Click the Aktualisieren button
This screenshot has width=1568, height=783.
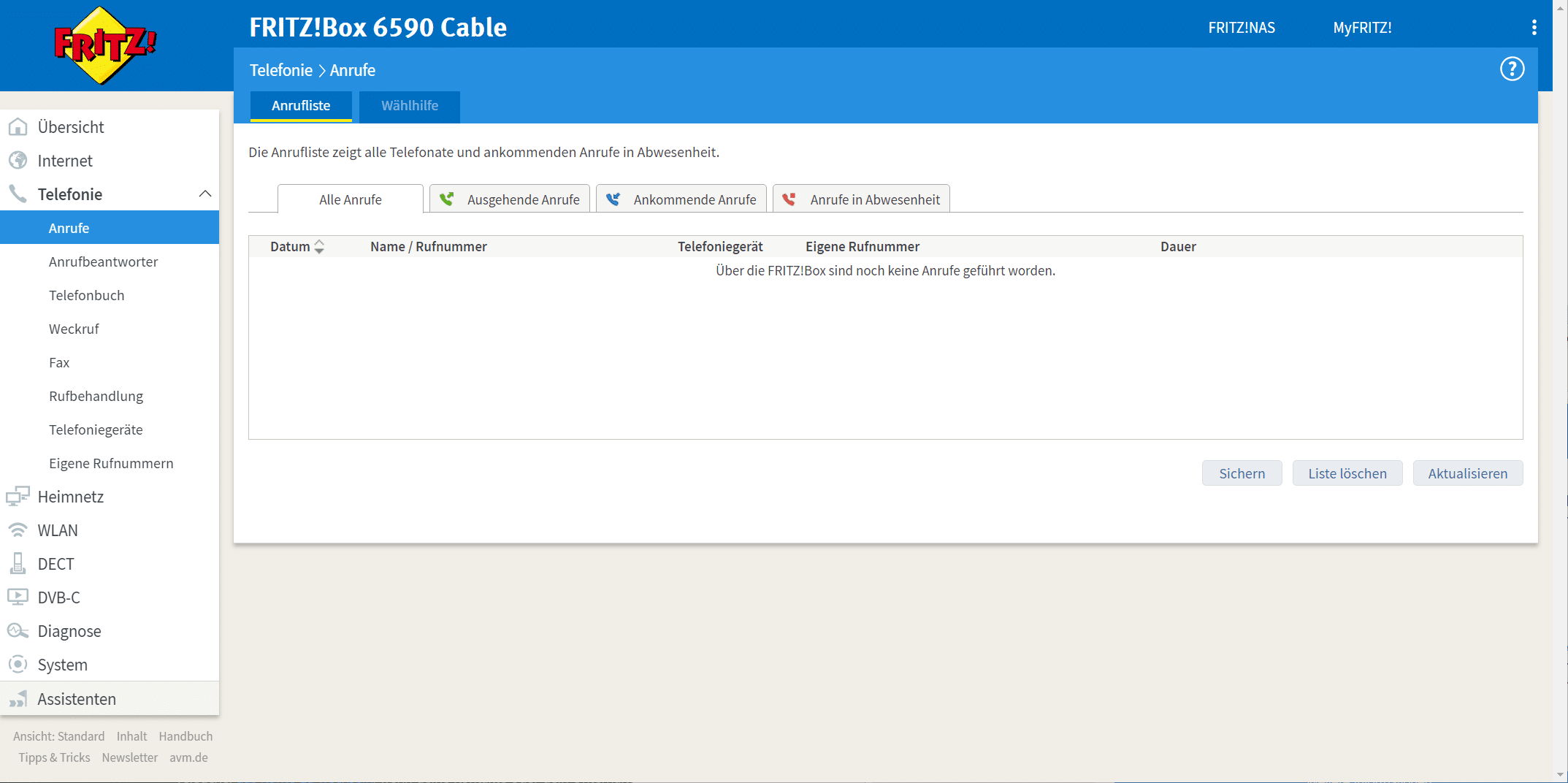pos(1467,473)
